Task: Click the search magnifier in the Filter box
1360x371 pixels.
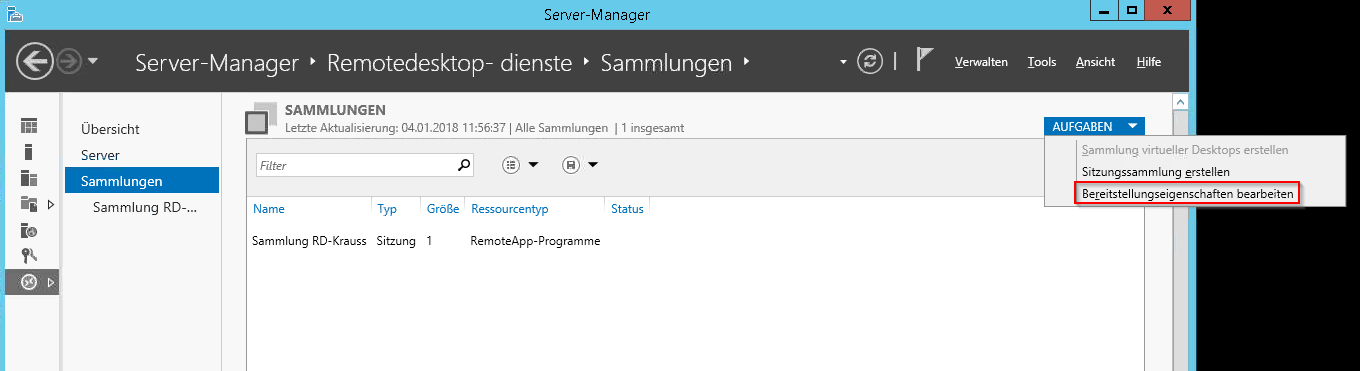Action: pos(463,165)
